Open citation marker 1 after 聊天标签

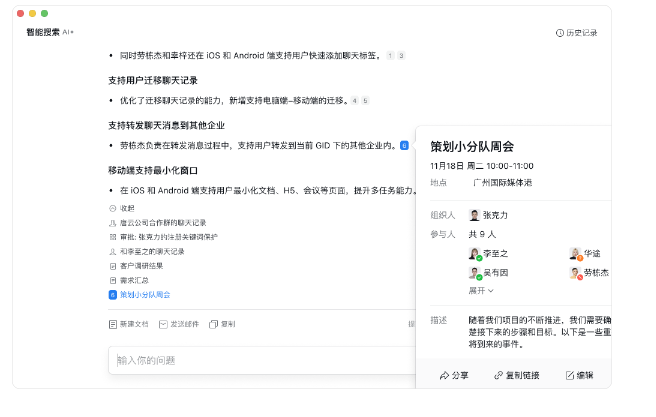pos(390,56)
